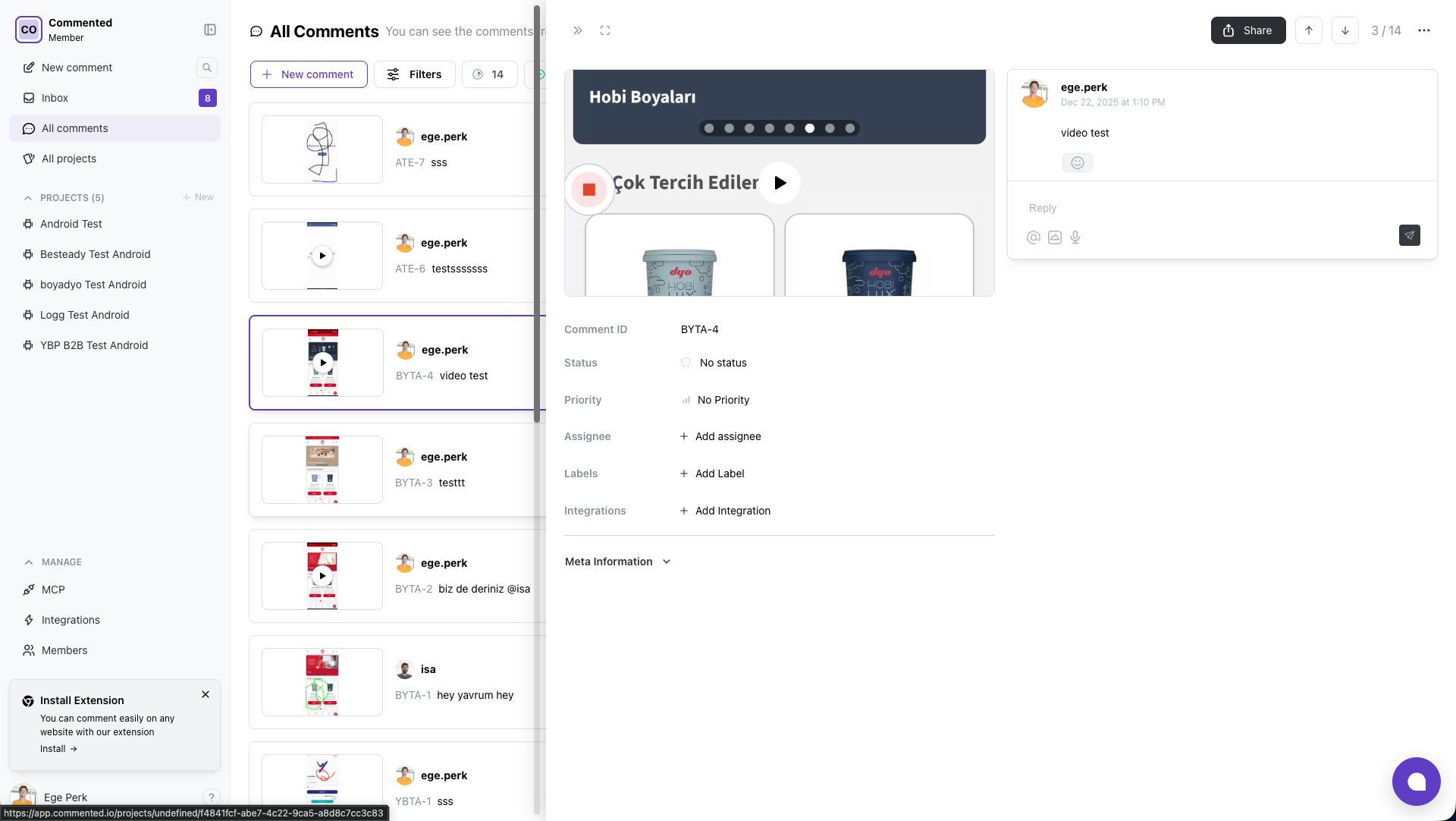Collapse the PROJECTS section
The image size is (1456, 821).
(28, 198)
